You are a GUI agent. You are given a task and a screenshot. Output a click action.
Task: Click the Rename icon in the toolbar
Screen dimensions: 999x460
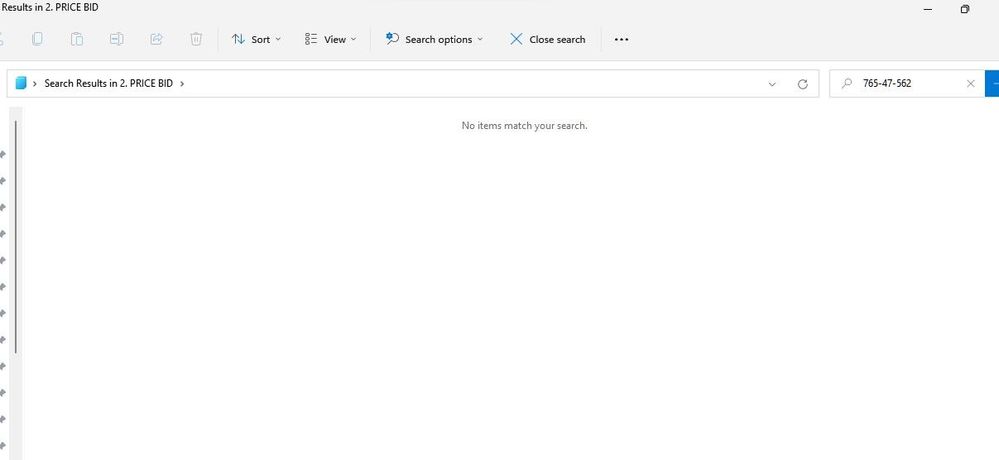tap(116, 39)
